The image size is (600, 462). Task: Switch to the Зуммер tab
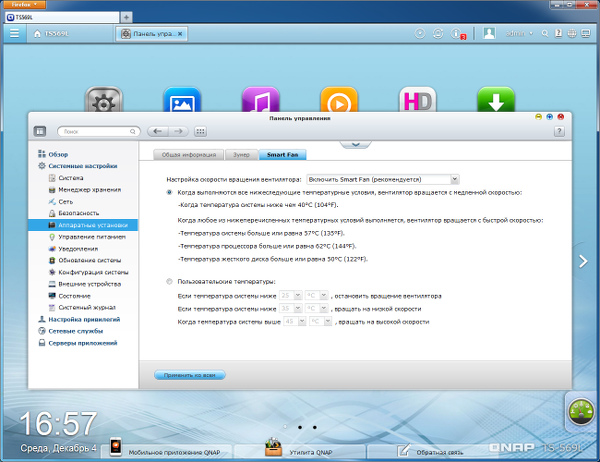click(241, 155)
